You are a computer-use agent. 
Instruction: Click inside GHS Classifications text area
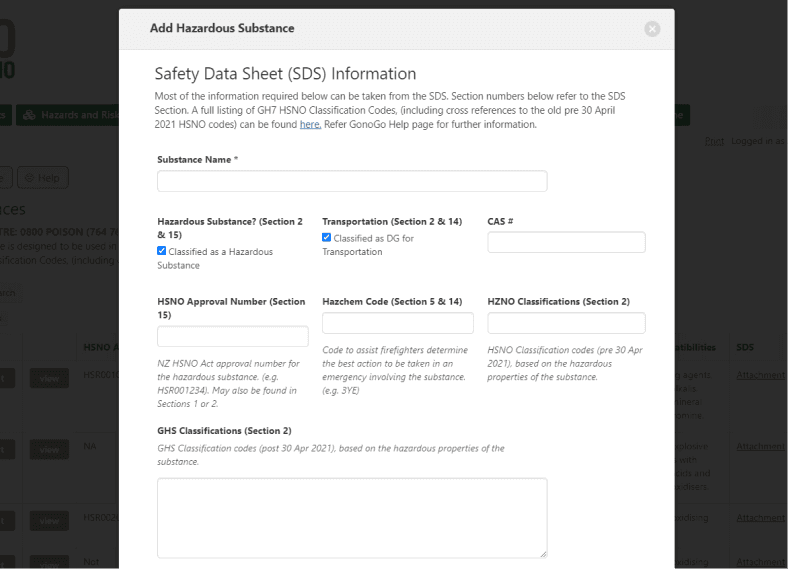coord(352,518)
